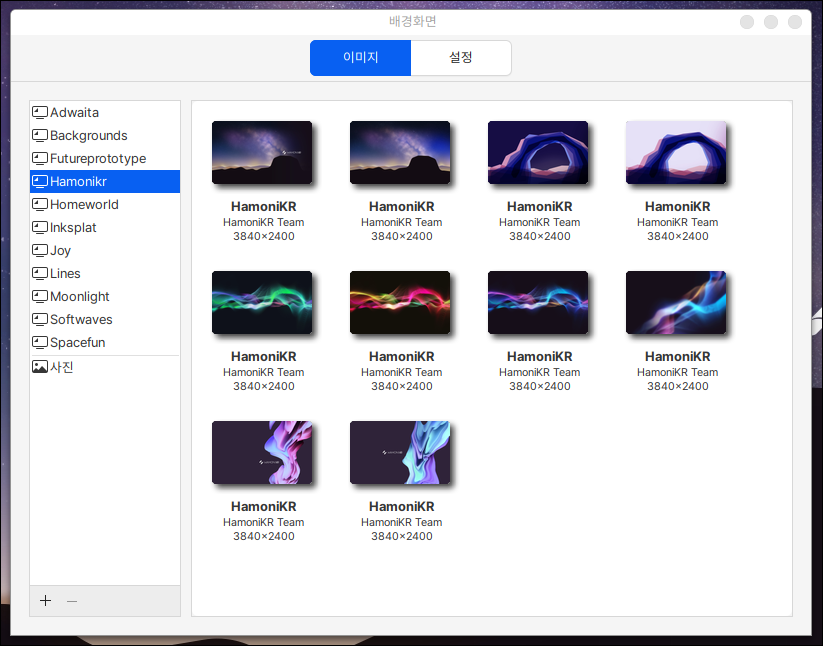Screen dimensions: 823x646
Task: Choose the Homeworld wallpaper category
Action: (x=84, y=205)
